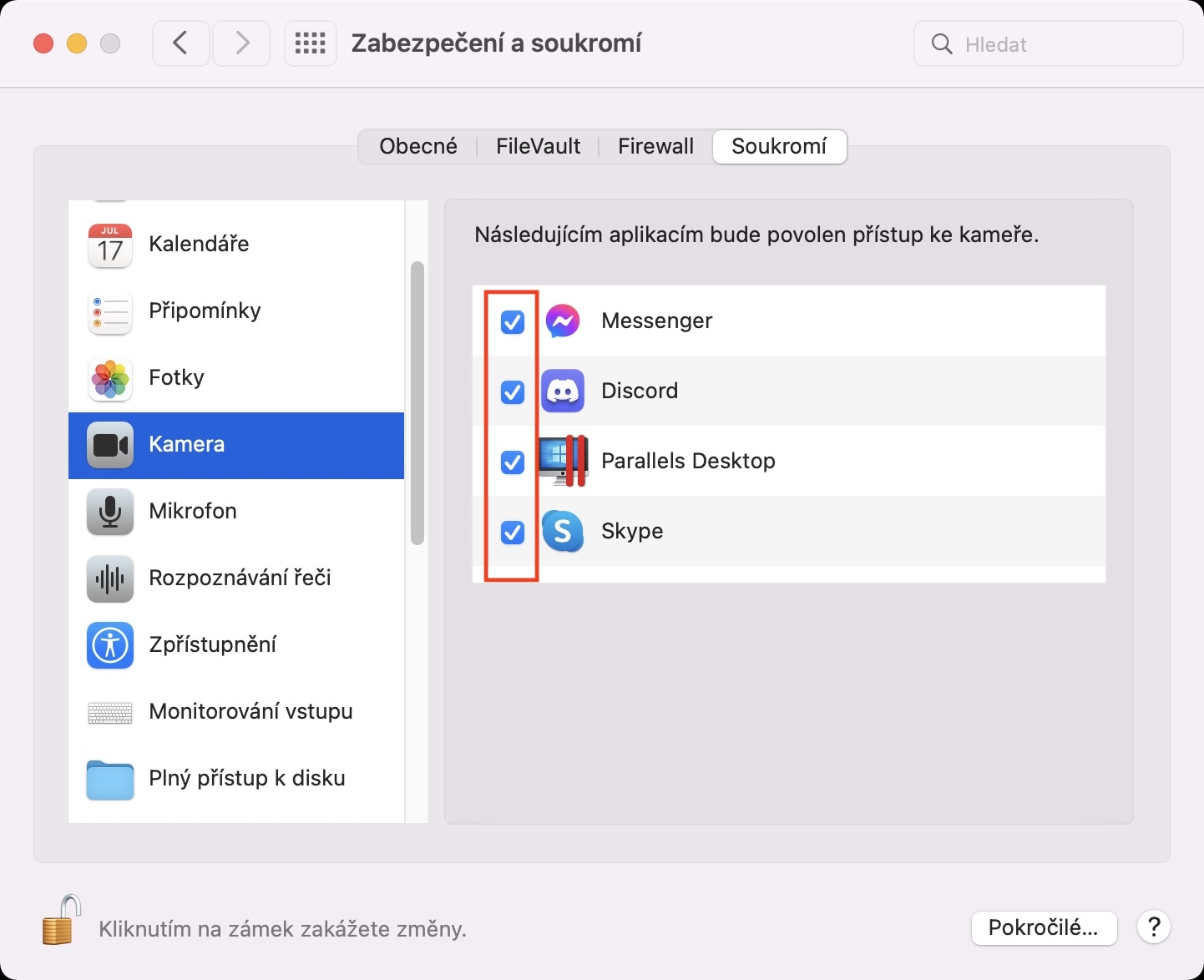
Task: Untick the Skype camera checkbox
Action: [x=512, y=532]
